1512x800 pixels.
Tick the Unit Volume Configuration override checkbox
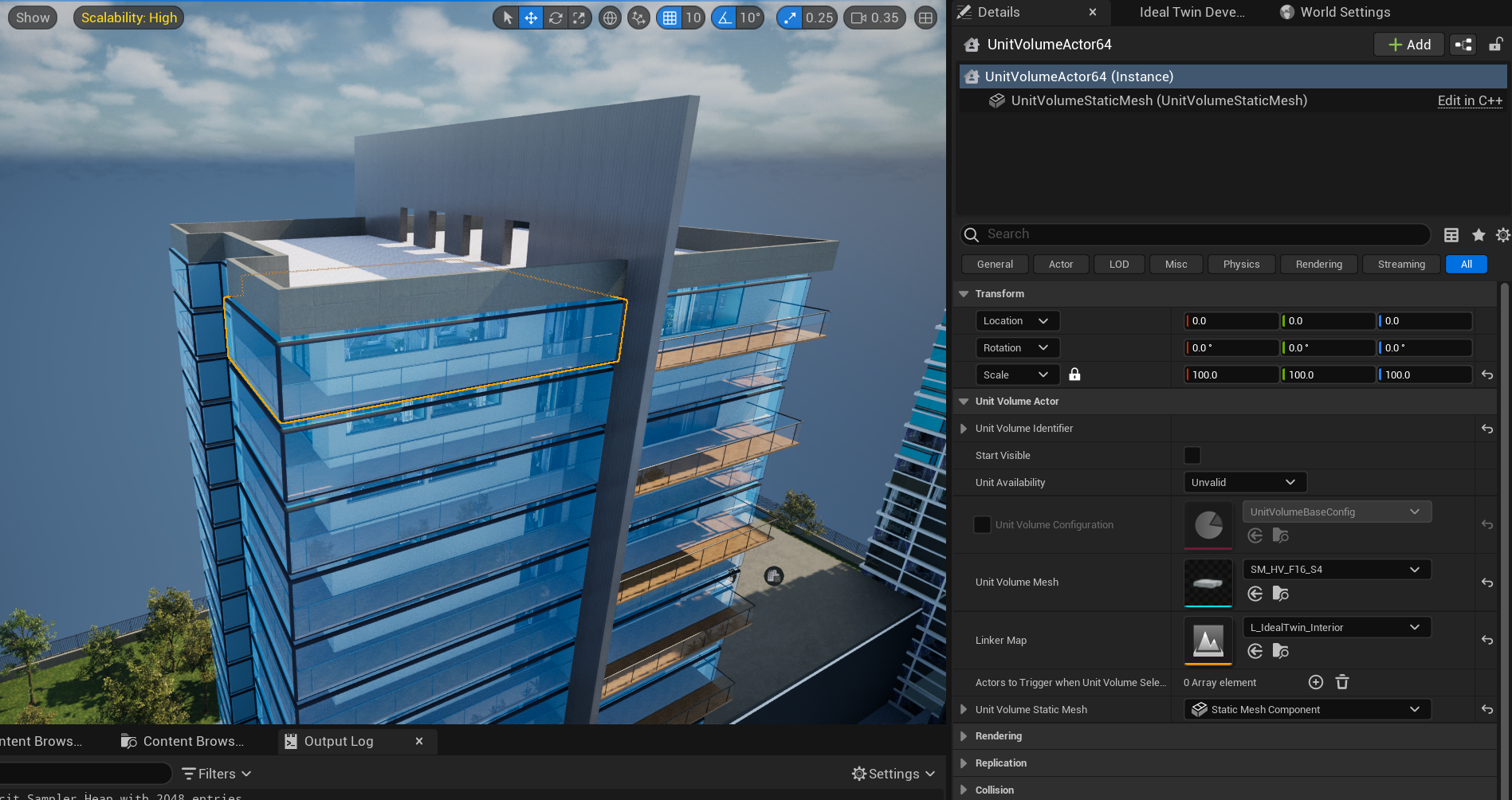[x=982, y=524]
